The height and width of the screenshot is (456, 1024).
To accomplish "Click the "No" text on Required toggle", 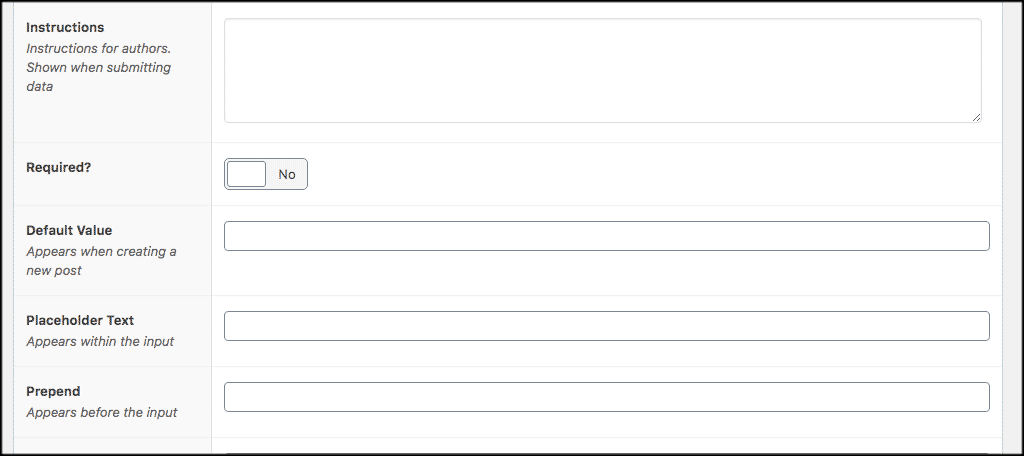I will click(287, 174).
